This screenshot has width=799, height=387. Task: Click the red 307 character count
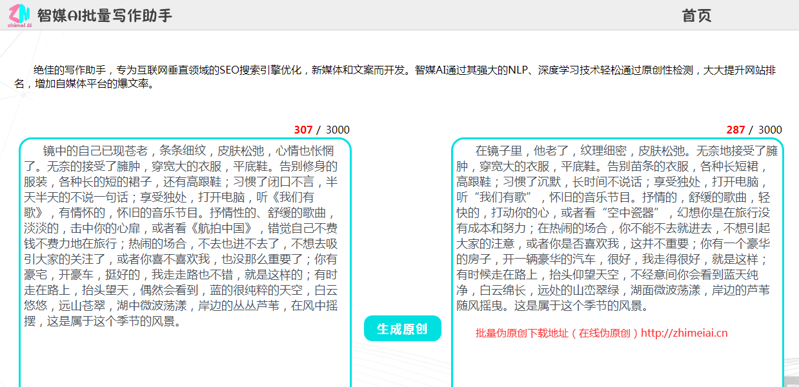303,130
